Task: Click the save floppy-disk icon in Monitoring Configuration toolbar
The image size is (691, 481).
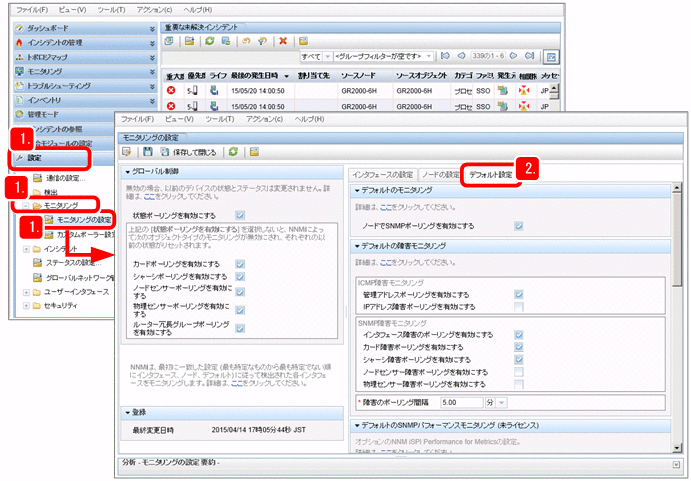Action: [148, 152]
